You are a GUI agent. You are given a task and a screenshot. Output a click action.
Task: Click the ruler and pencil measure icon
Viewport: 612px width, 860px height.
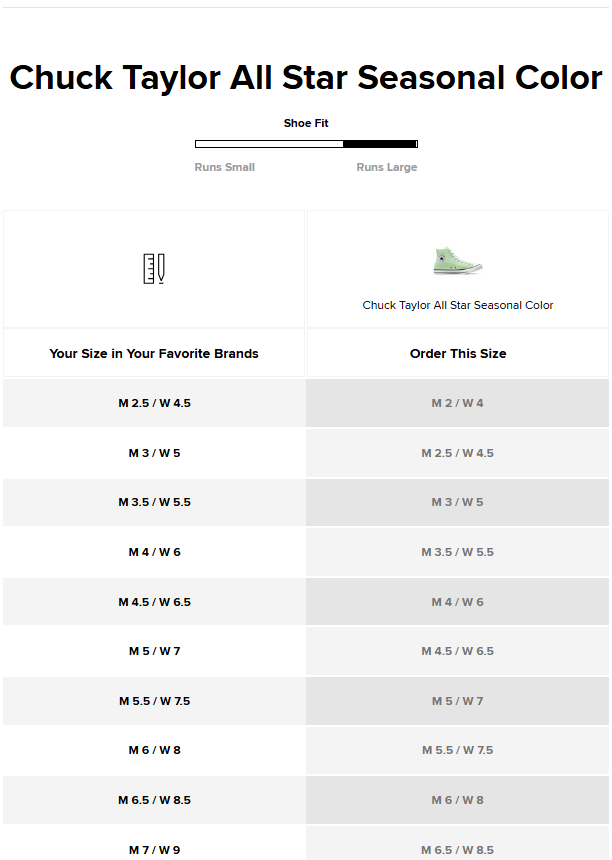tap(153, 268)
